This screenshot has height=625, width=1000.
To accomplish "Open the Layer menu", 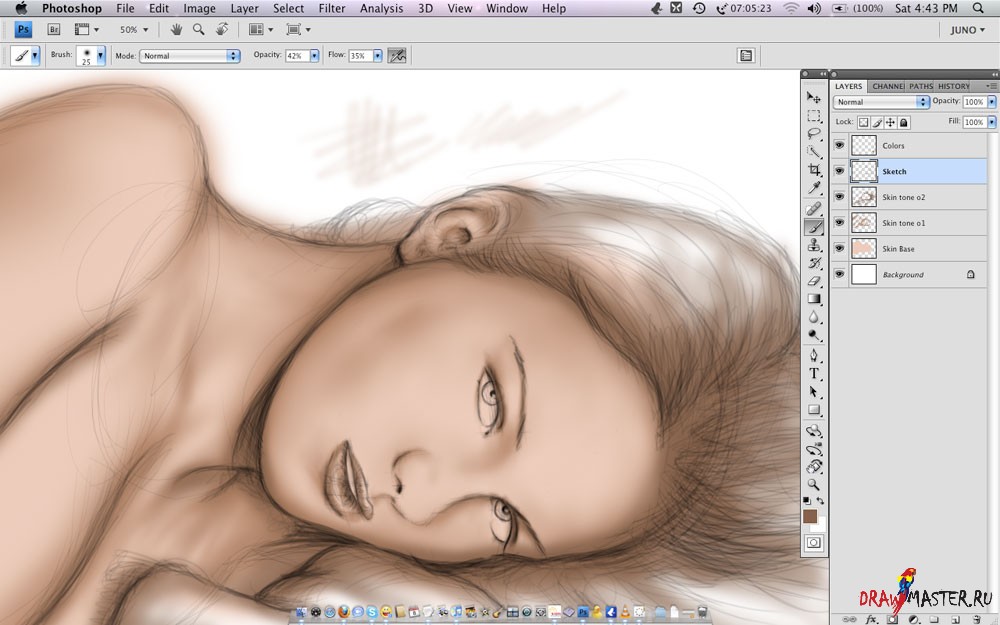I will (x=244, y=8).
